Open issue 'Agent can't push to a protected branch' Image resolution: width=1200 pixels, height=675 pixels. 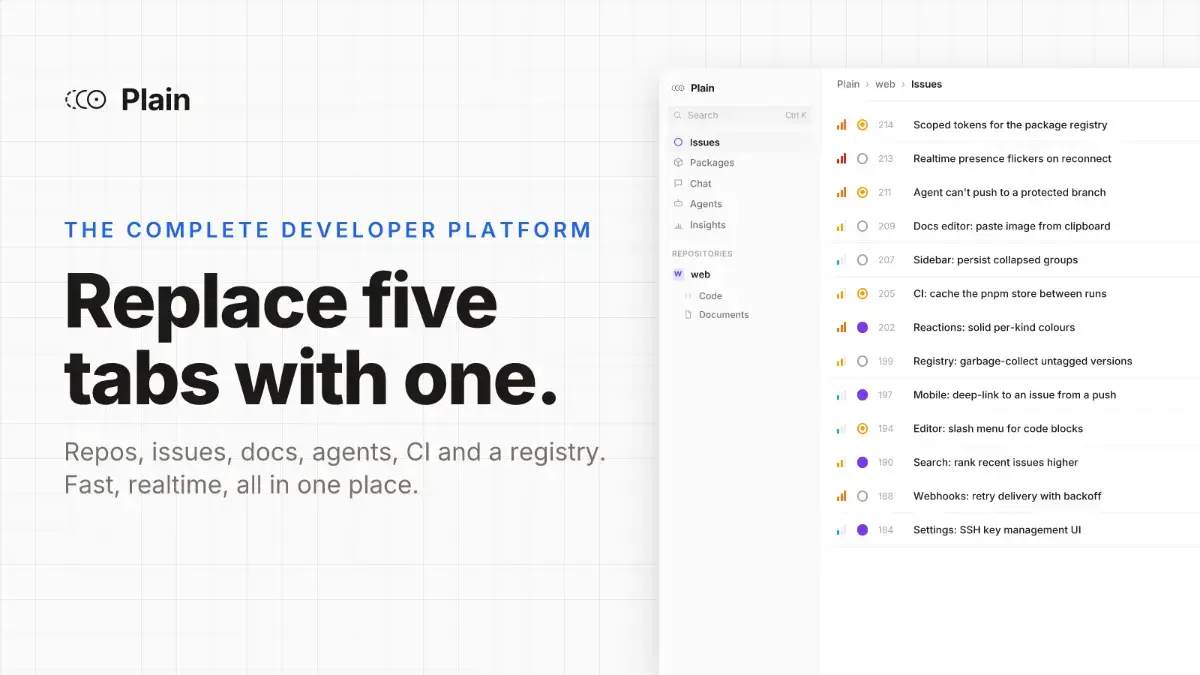1009,192
